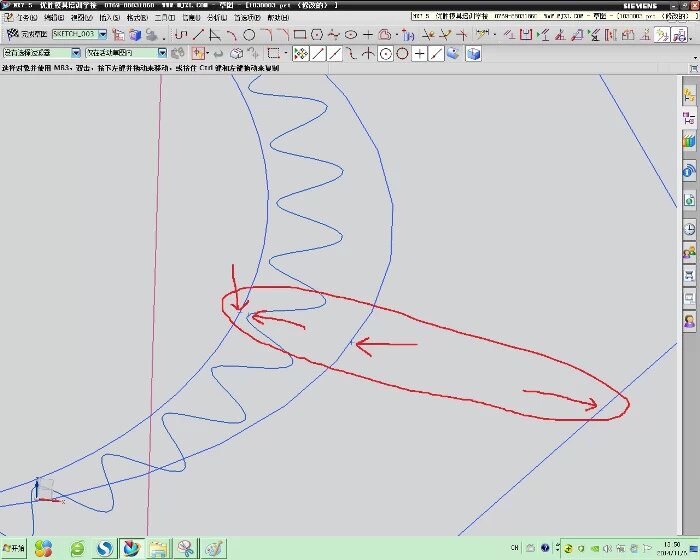
Task: Toggle the Existing Point snap
Action: [419, 54]
